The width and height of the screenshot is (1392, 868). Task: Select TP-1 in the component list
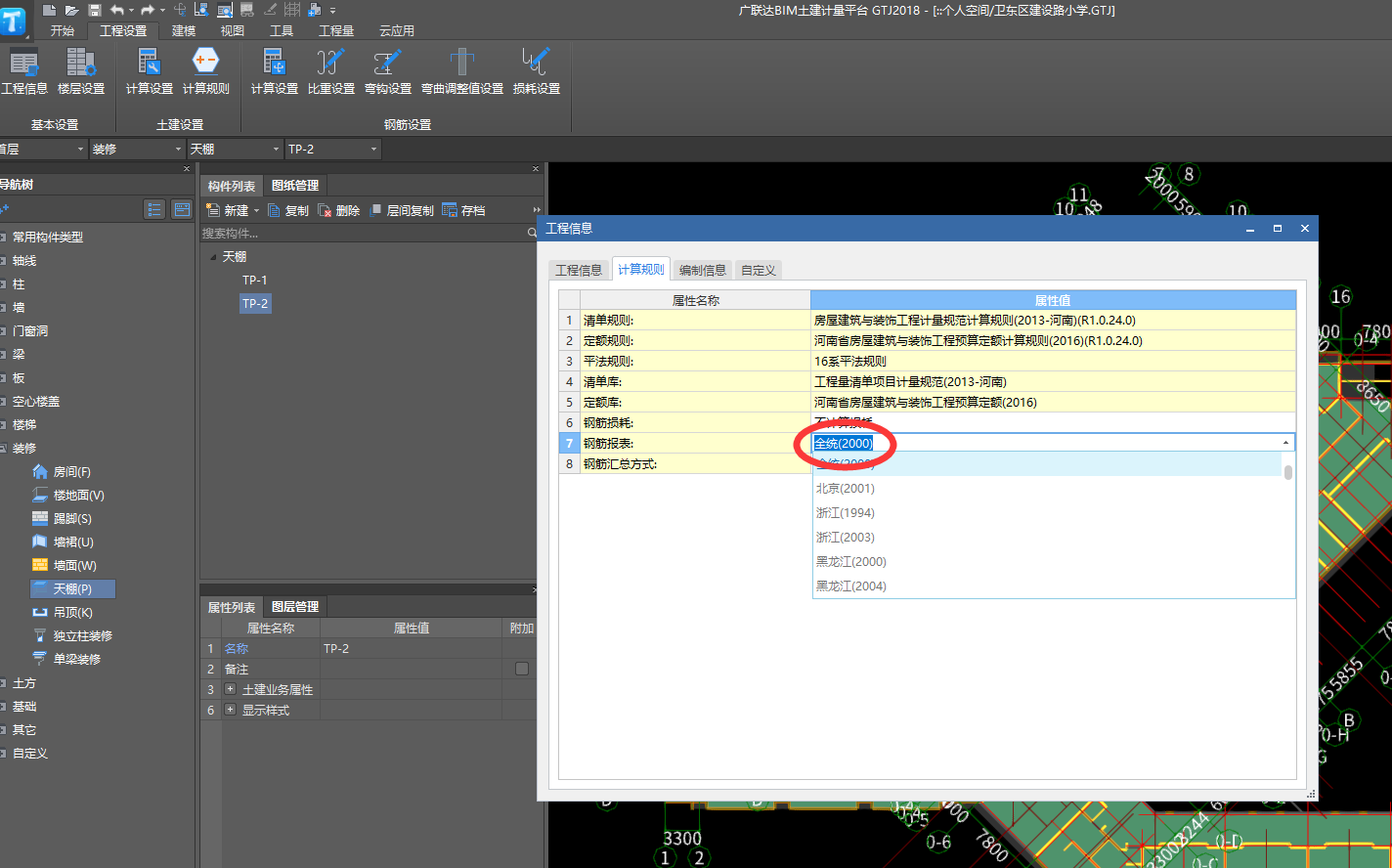(x=255, y=280)
